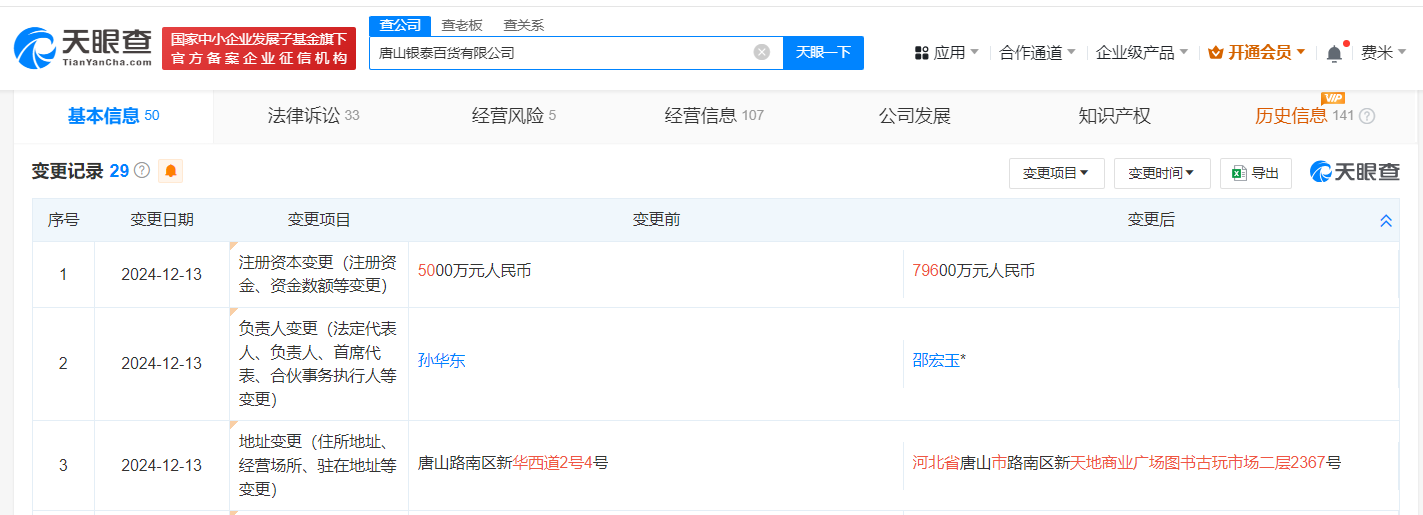Expand the 企业级产品 dropdown
Viewport: 1423px width, 515px height.
[x=1142, y=53]
